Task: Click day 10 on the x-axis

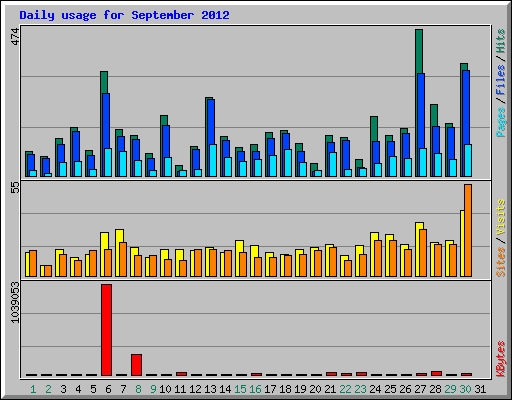Action: 165,389
